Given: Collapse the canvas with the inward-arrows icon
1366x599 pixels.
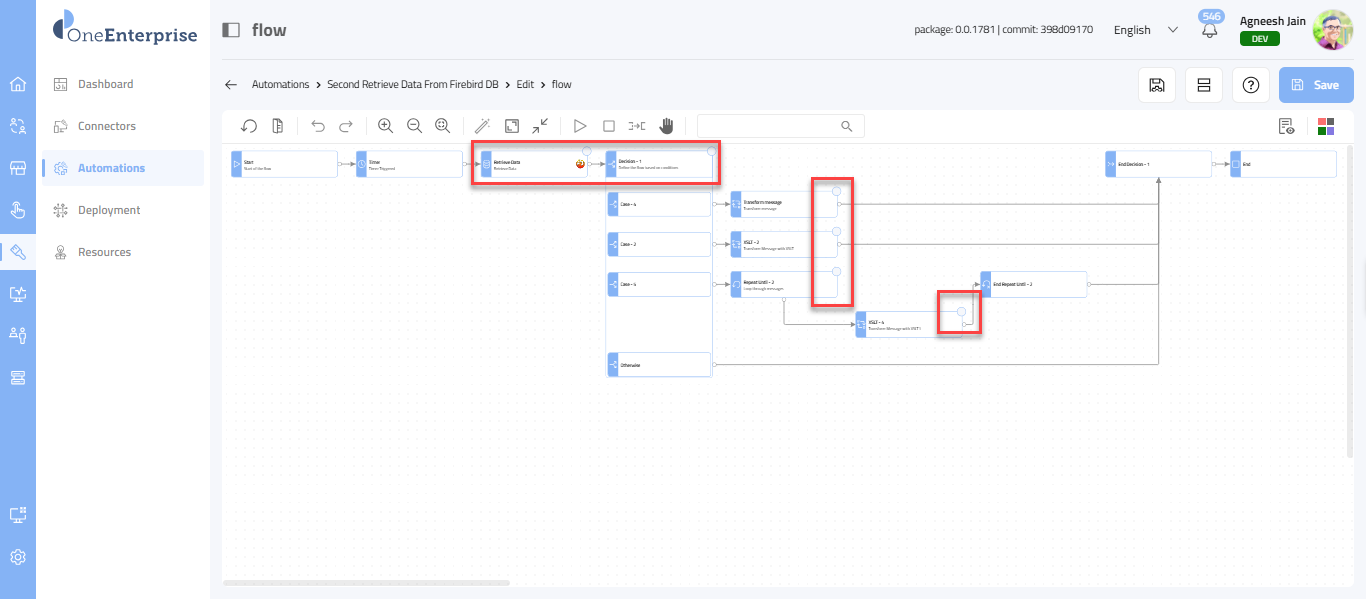Looking at the screenshot, I should tap(540, 126).
